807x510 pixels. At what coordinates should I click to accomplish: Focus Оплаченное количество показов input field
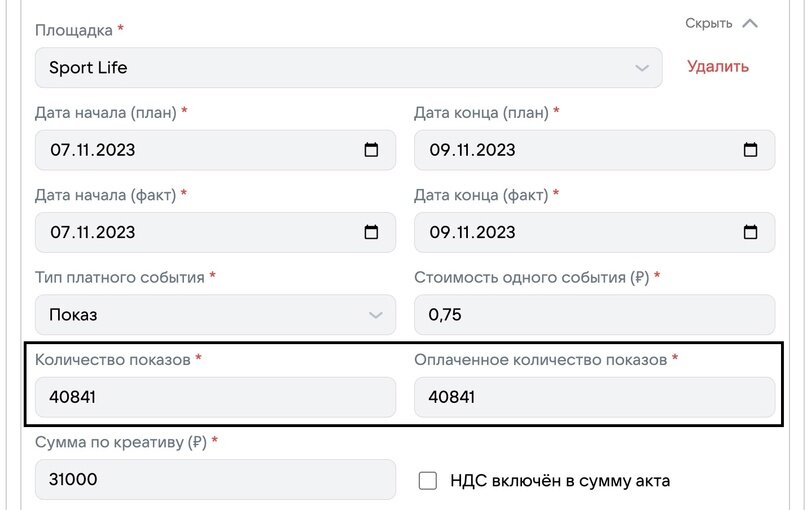click(594, 397)
